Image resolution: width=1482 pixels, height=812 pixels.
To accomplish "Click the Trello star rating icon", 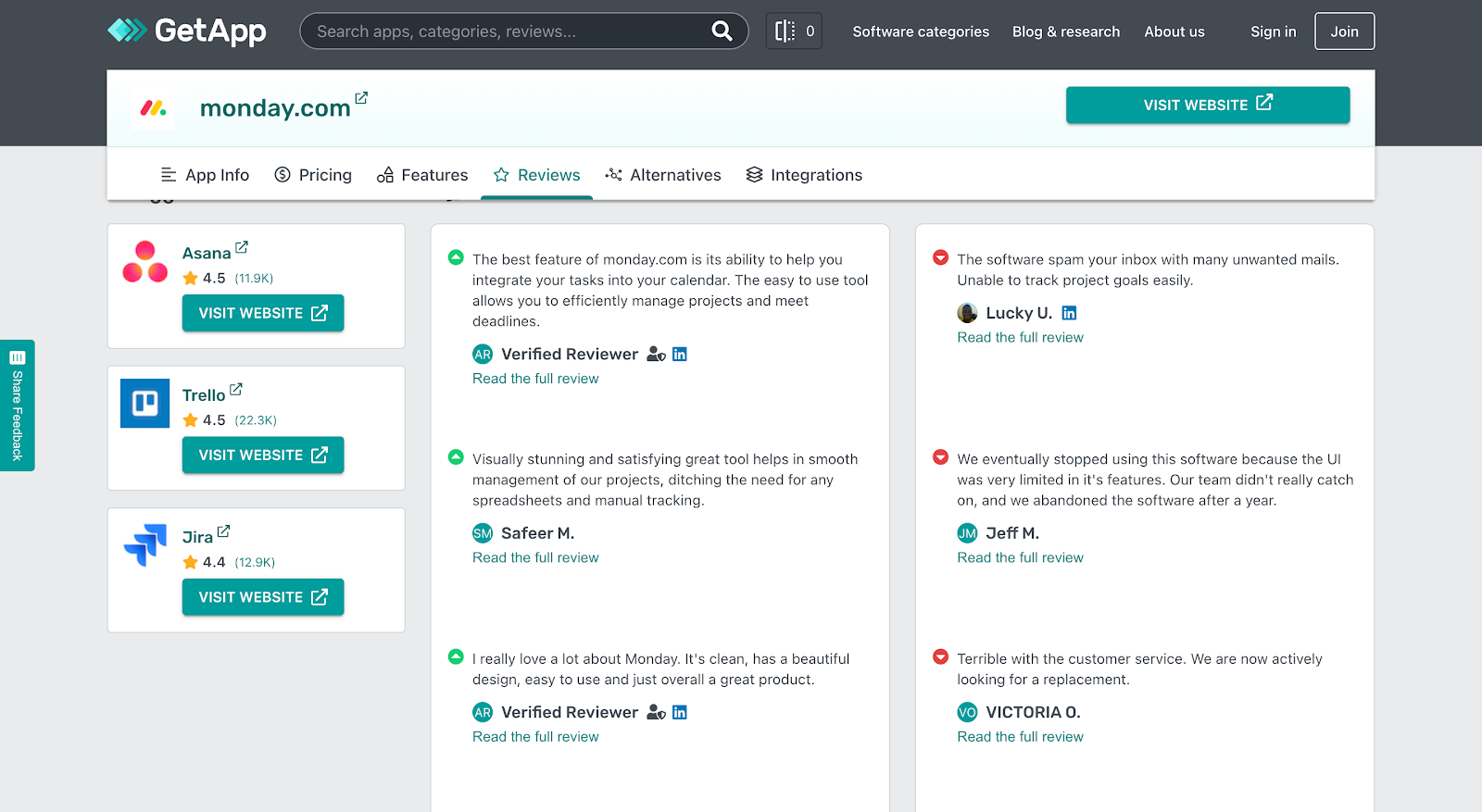I will point(191,420).
